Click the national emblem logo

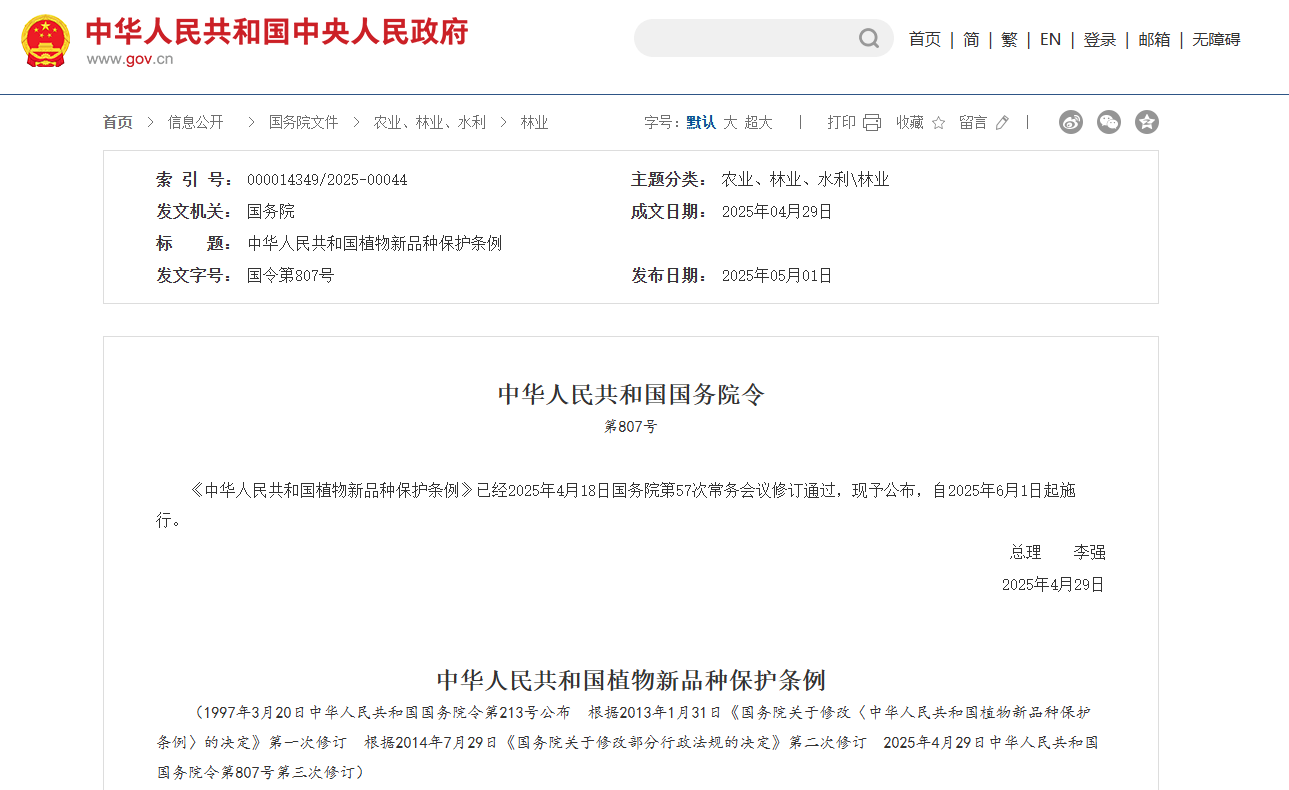46,41
